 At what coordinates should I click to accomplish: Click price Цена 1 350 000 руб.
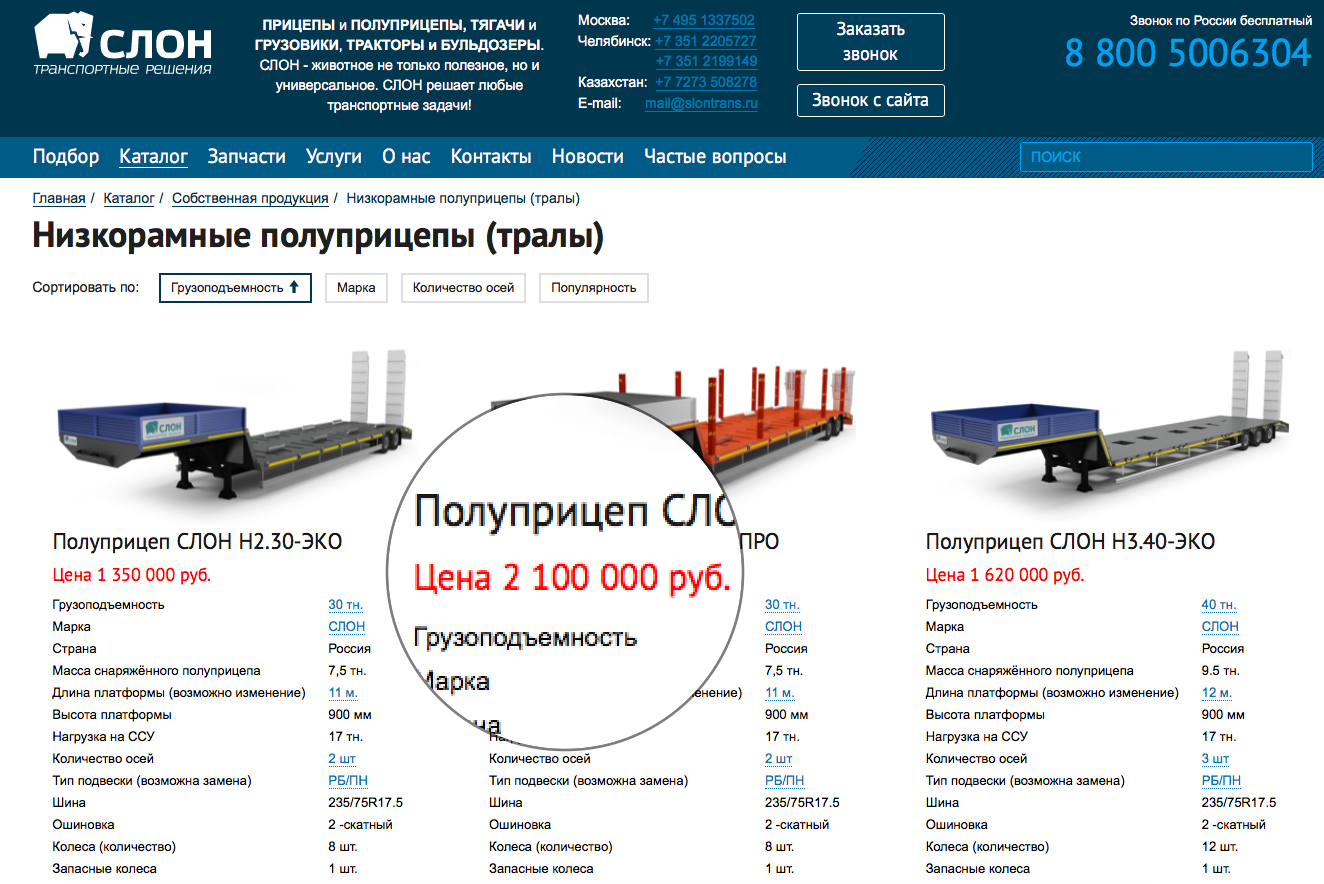(131, 575)
